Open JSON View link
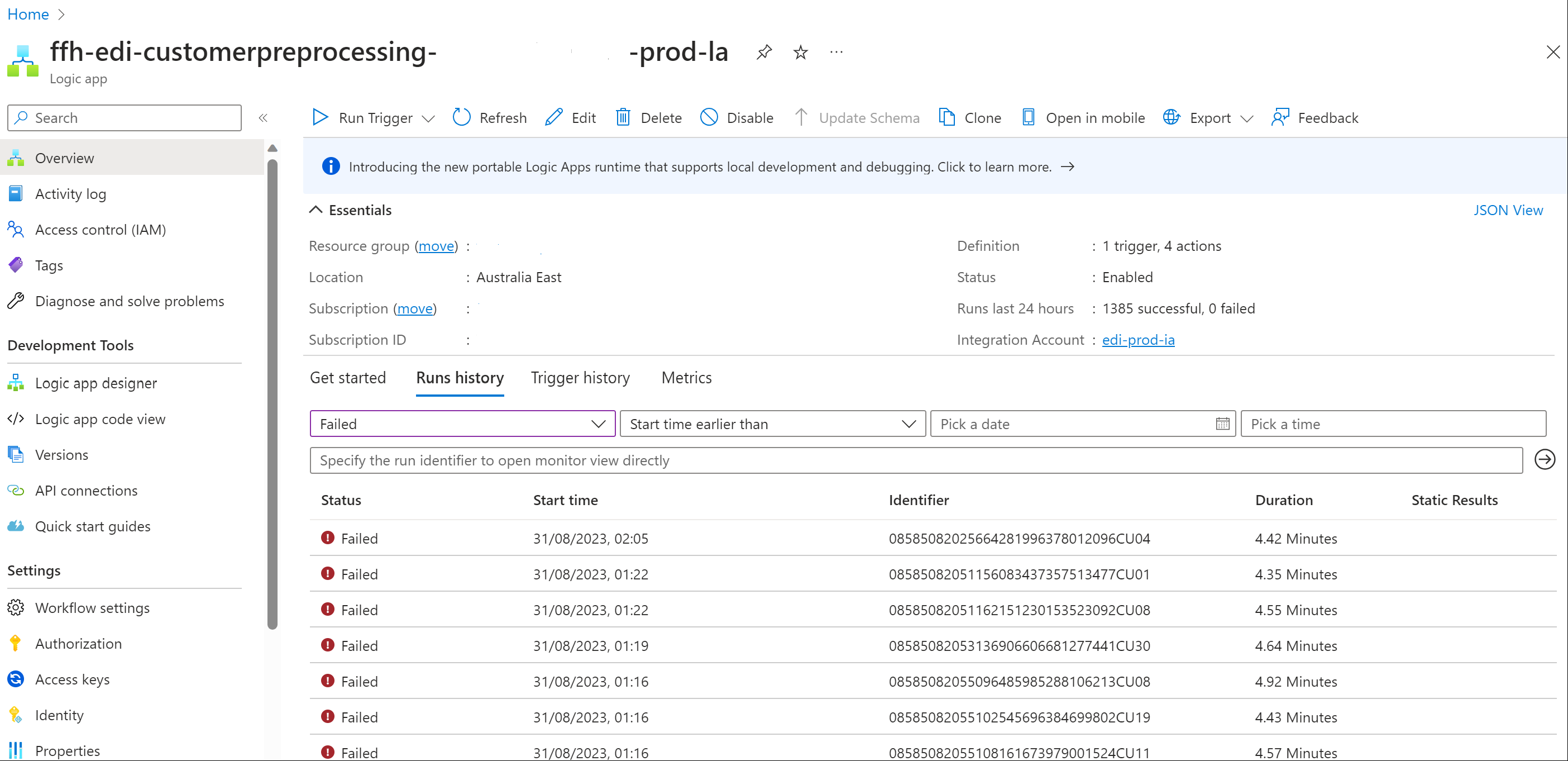 1508,210
